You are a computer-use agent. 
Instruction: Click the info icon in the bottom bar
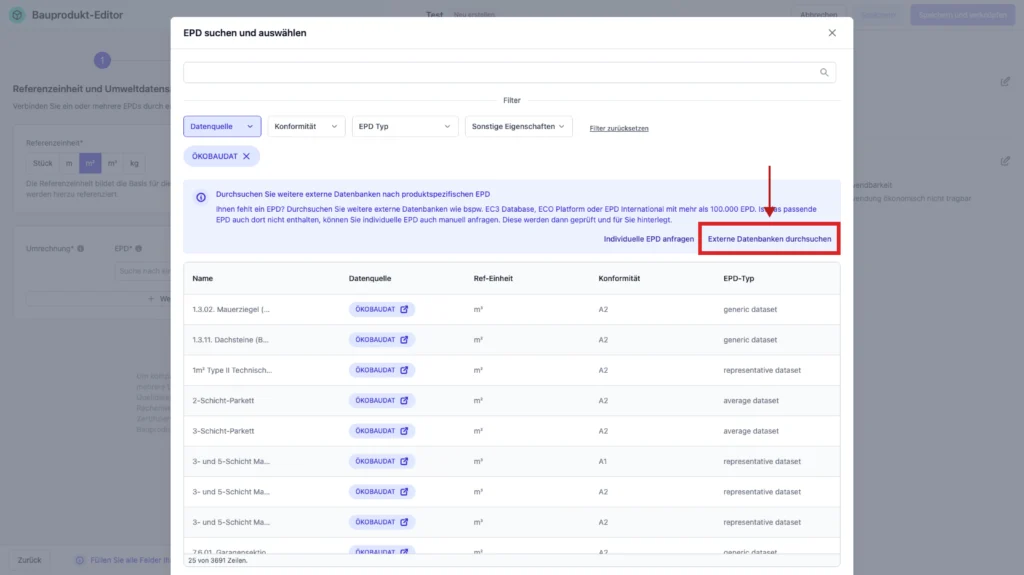tap(80, 560)
